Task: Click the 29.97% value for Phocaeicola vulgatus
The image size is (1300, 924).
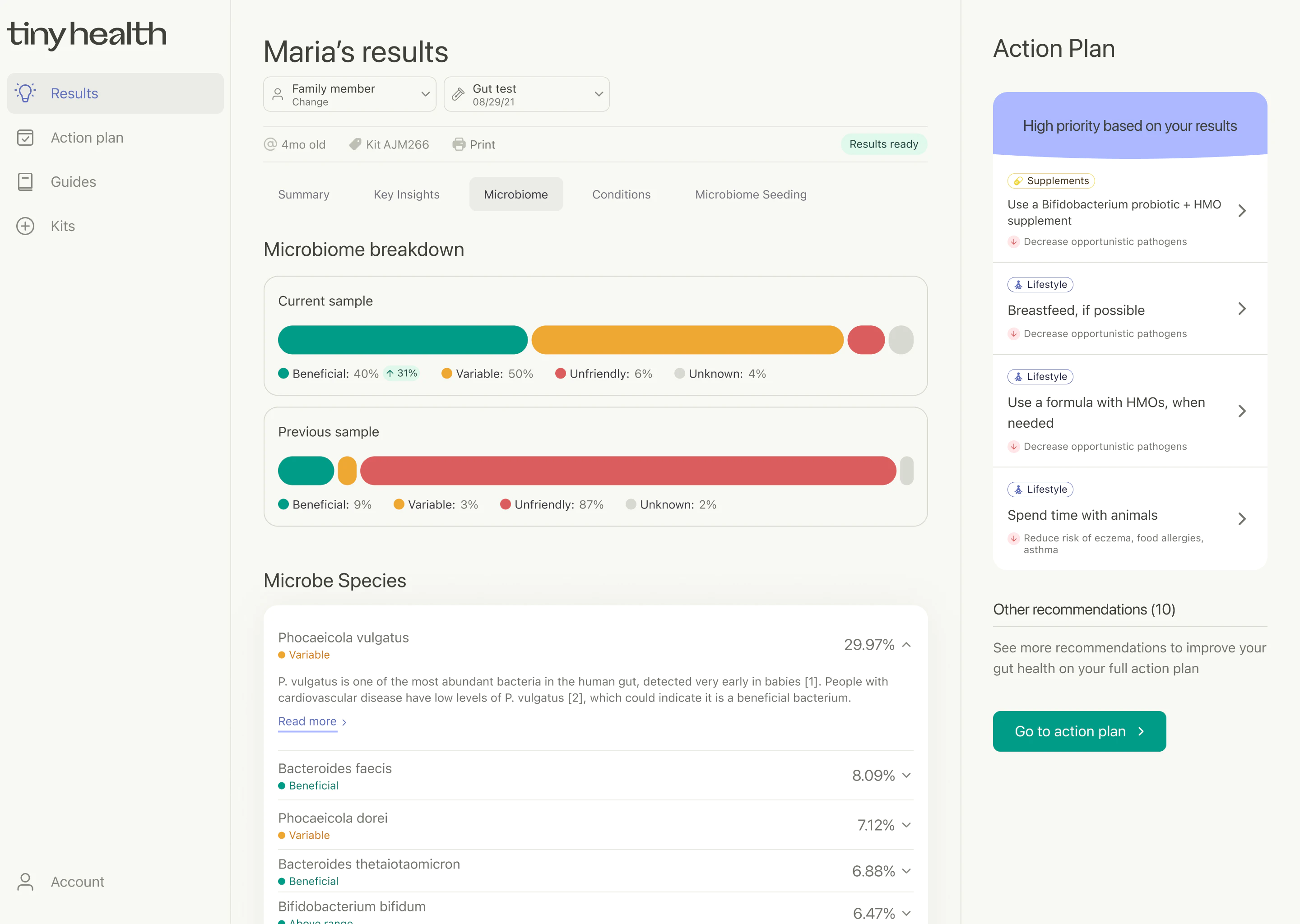Action: (x=869, y=645)
